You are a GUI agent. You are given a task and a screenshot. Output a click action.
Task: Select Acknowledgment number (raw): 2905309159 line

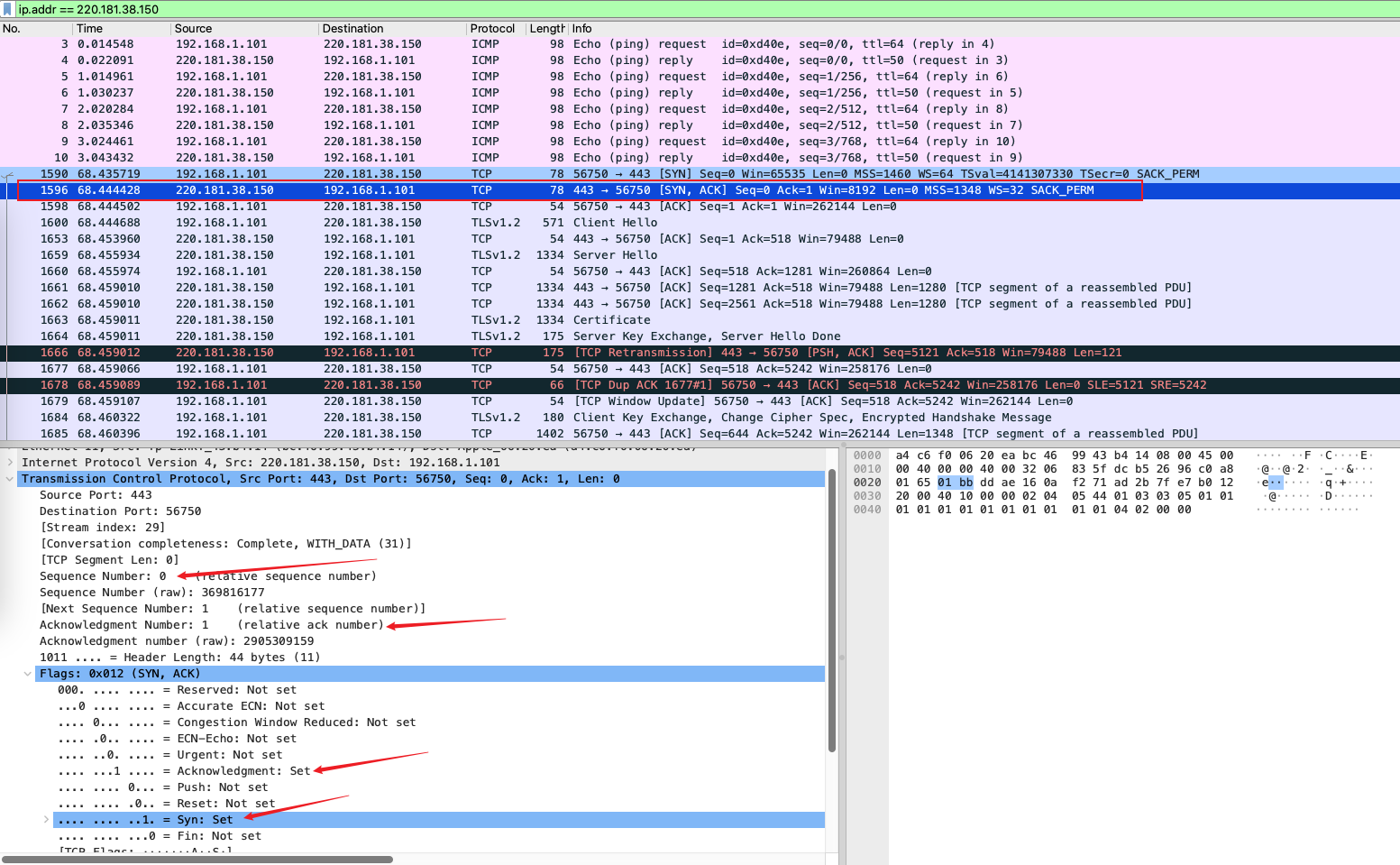click(x=177, y=641)
